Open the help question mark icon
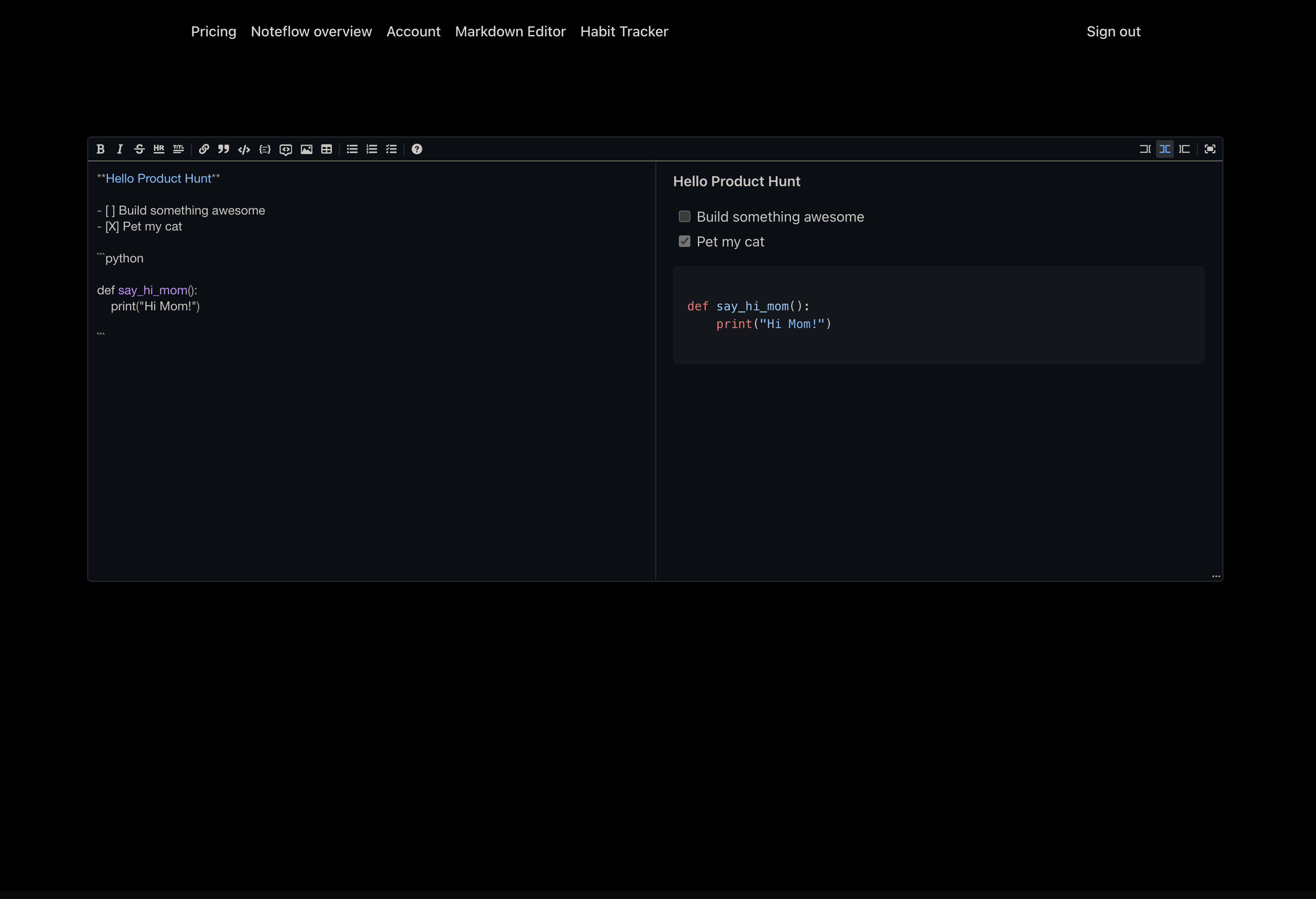This screenshot has height=899, width=1316. point(417,149)
